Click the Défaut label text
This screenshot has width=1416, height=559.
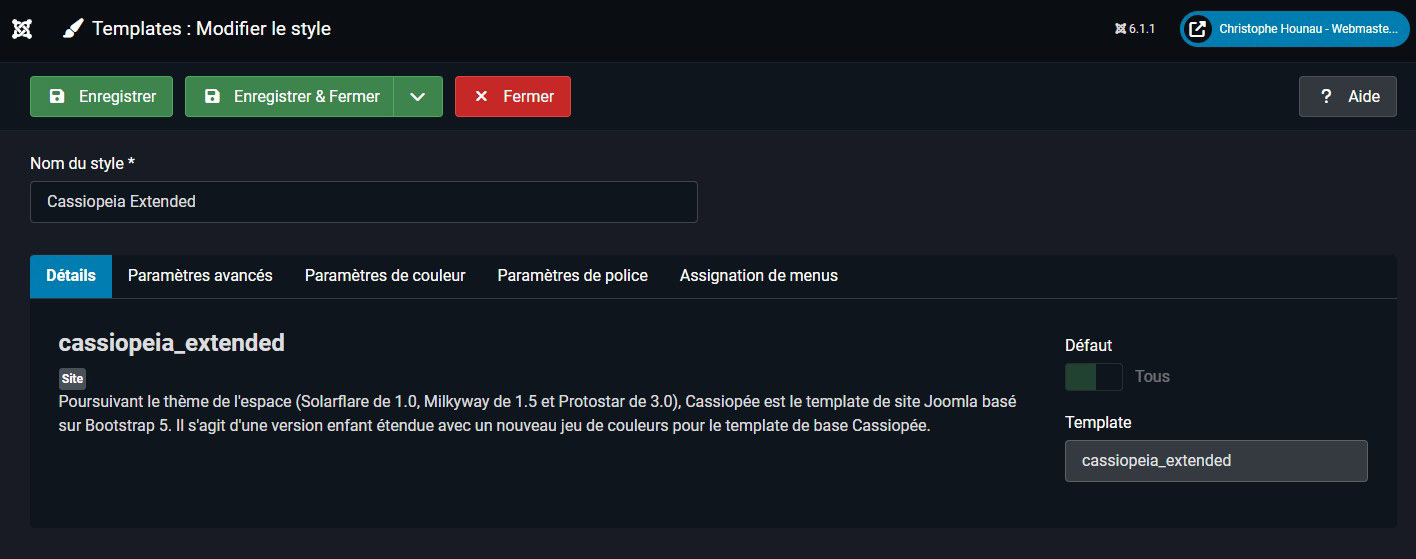[1088, 345]
